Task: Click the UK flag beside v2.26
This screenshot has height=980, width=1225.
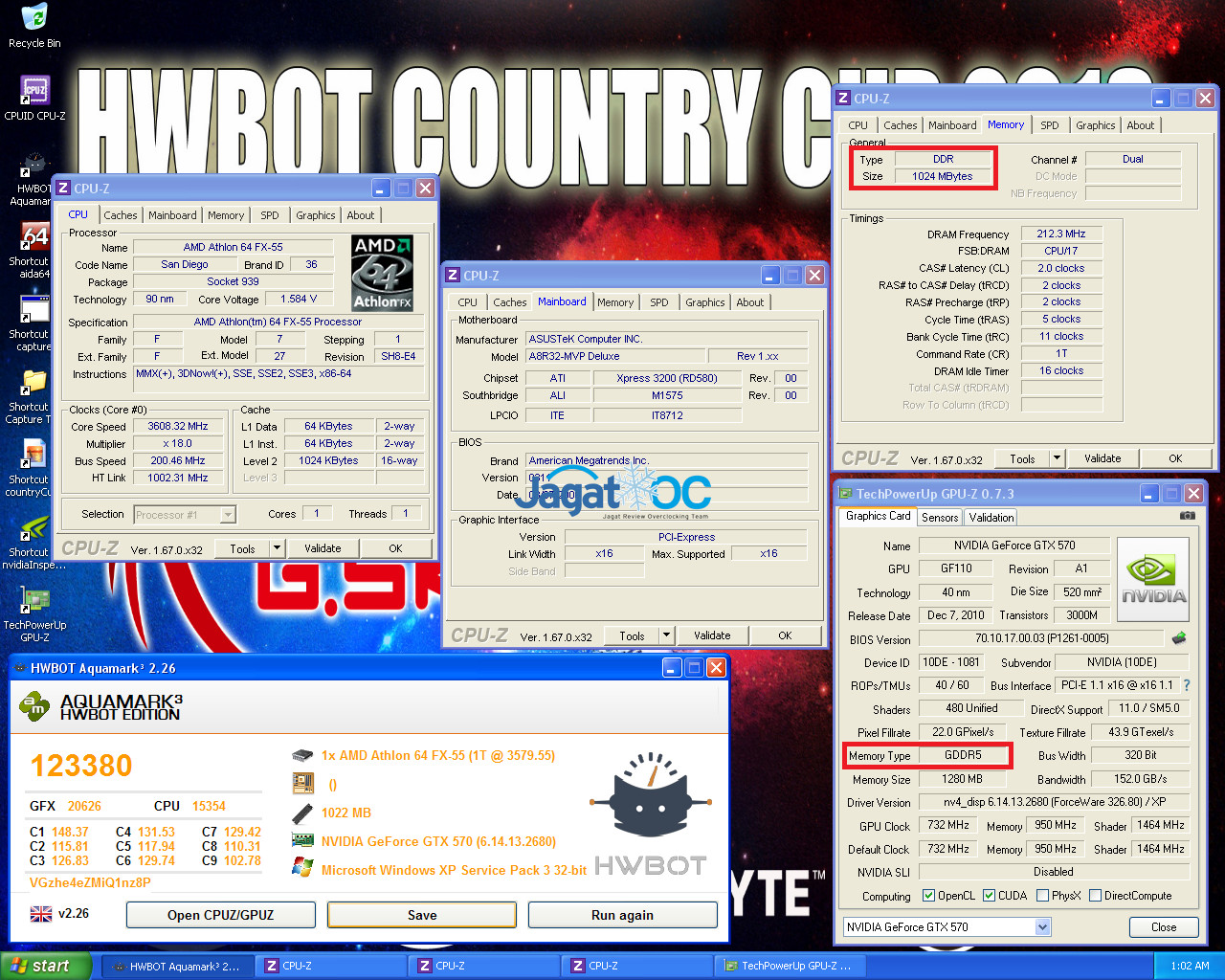Action: tap(41, 914)
